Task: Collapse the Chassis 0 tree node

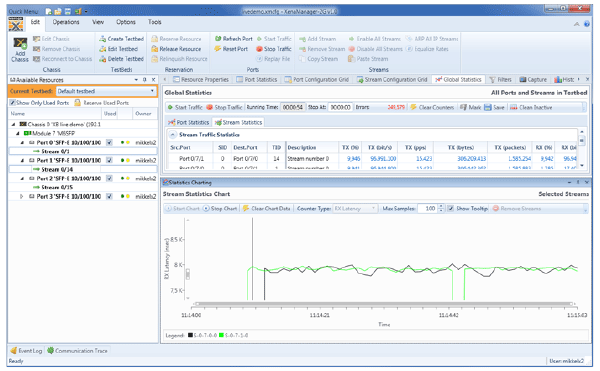Action: point(14,124)
